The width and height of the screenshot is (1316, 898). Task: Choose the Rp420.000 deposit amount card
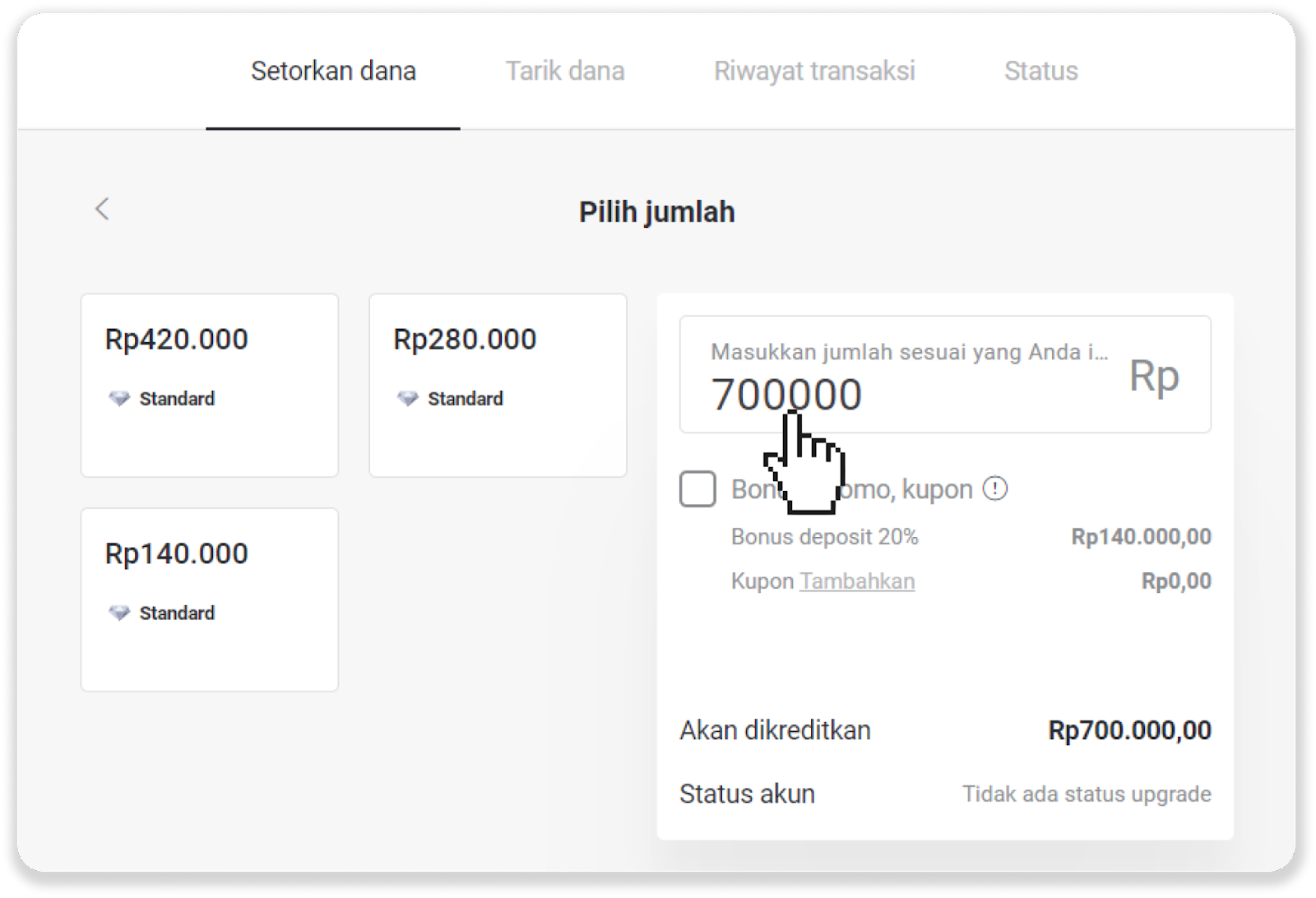point(210,385)
